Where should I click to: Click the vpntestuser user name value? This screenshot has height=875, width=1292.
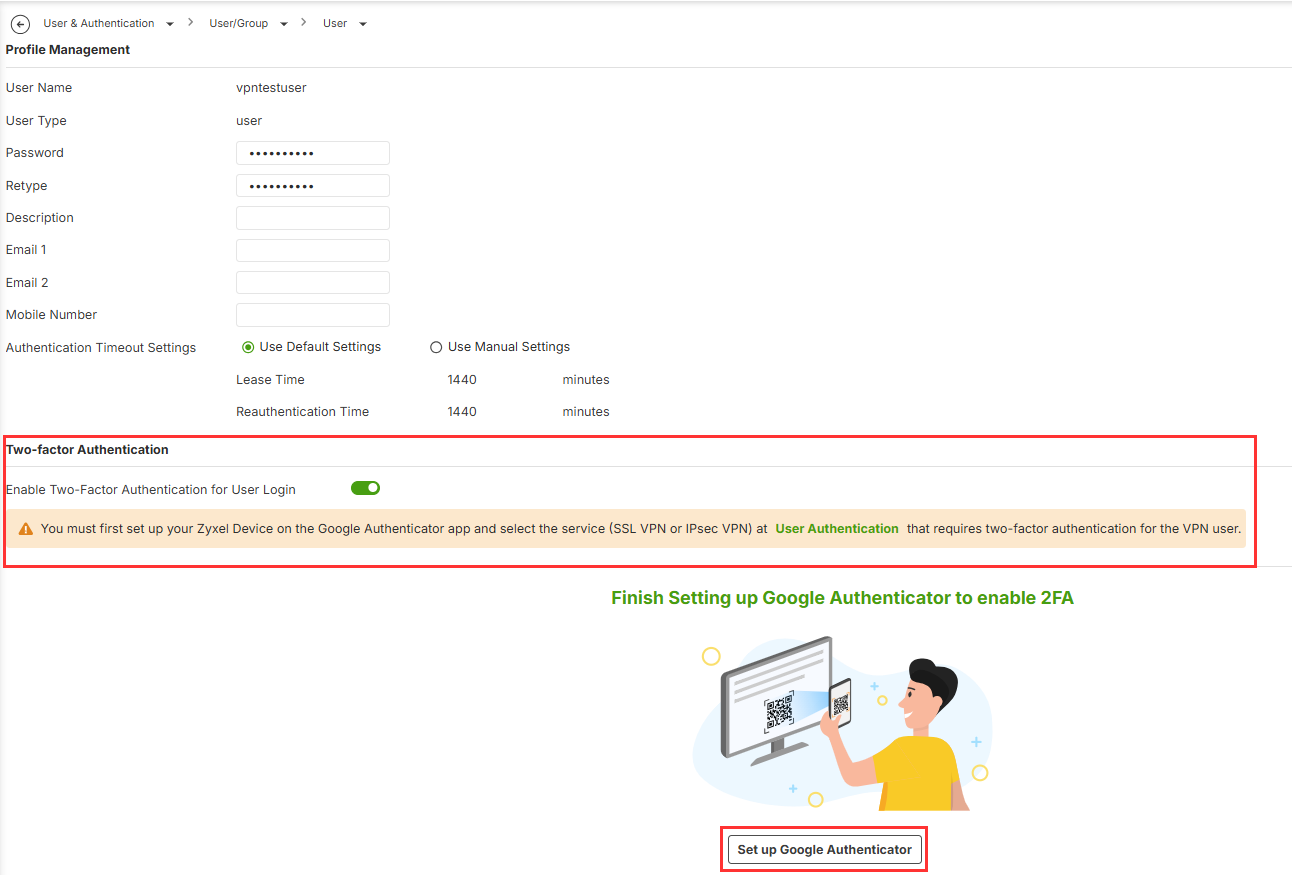coord(271,88)
